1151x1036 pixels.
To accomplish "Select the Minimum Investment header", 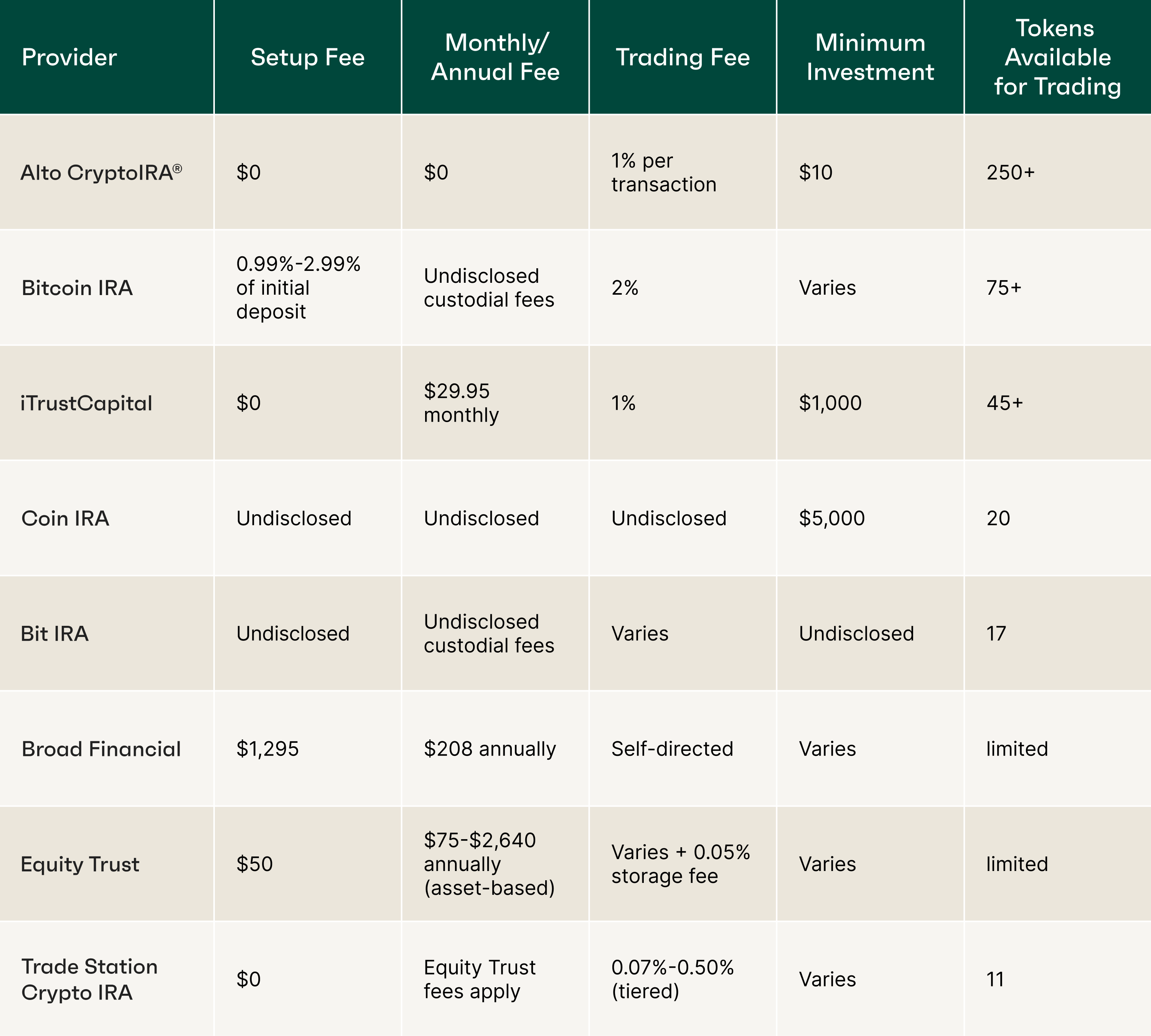I will click(x=870, y=58).
